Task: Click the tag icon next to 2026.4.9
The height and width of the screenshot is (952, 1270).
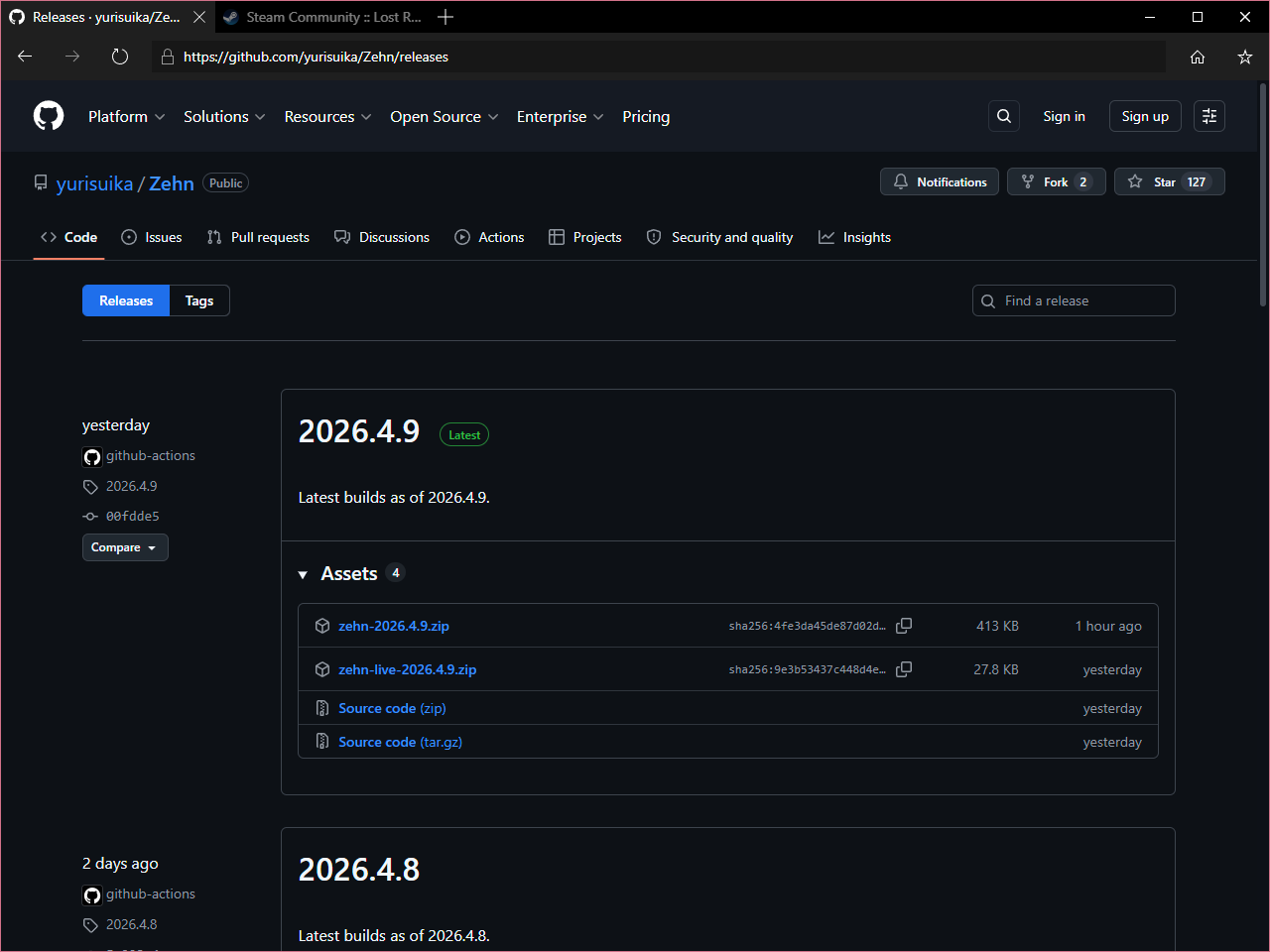Action: (90, 487)
